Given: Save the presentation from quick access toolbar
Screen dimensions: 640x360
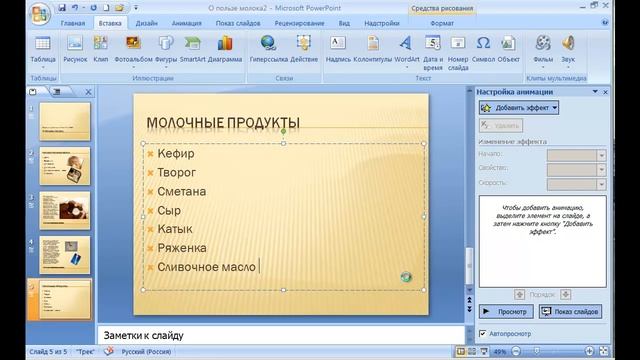Looking at the screenshot, I should tap(62, 8).
